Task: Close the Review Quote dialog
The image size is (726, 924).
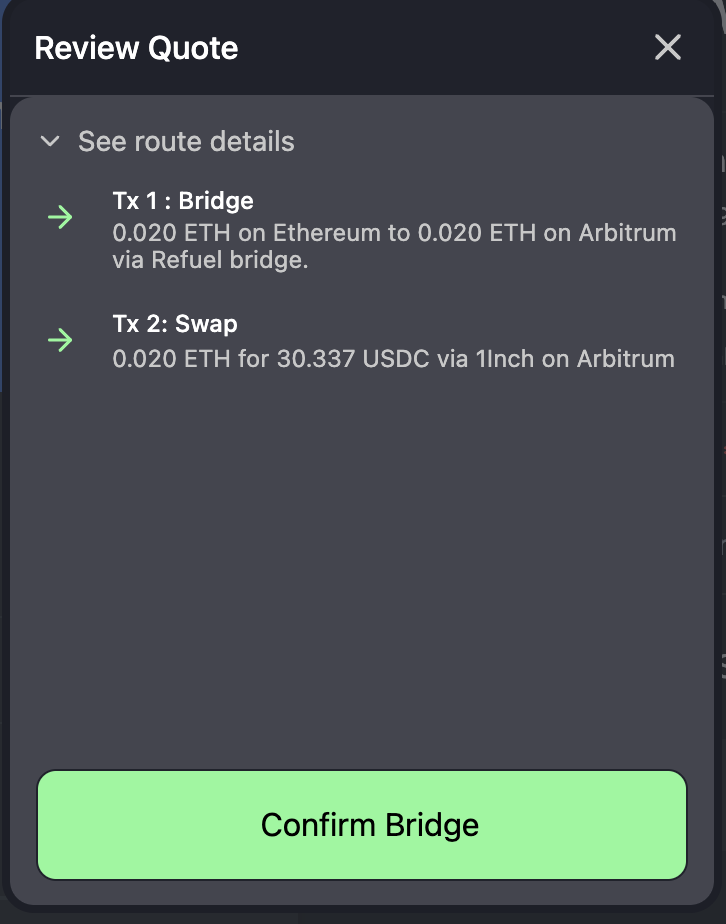Action: tap(668, 47)
